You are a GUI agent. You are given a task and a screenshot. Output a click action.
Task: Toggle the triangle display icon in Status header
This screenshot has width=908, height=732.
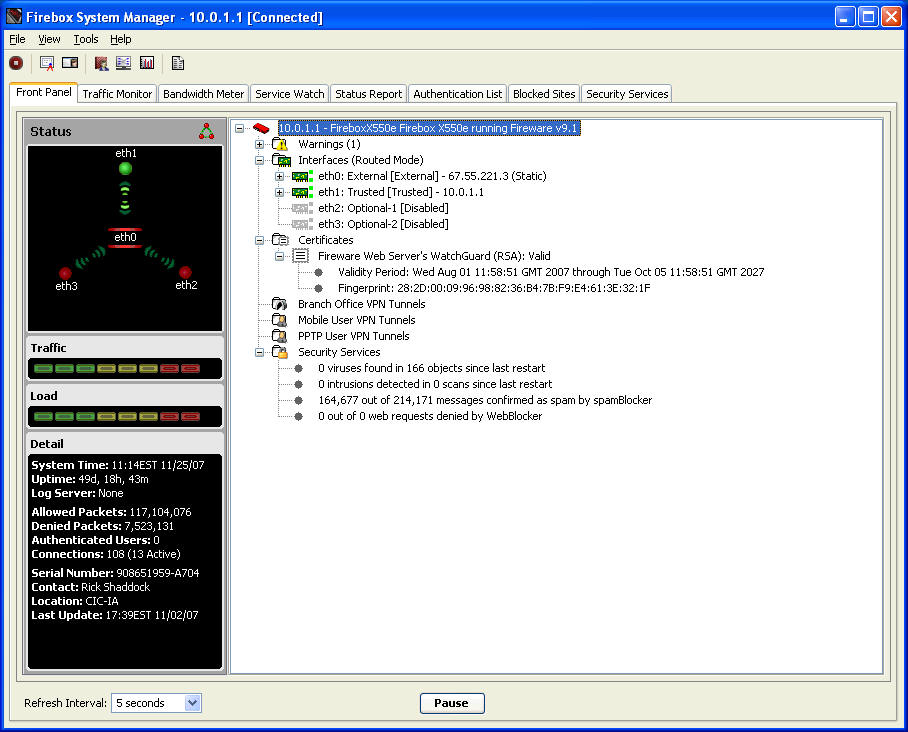[x=206, y=131]
